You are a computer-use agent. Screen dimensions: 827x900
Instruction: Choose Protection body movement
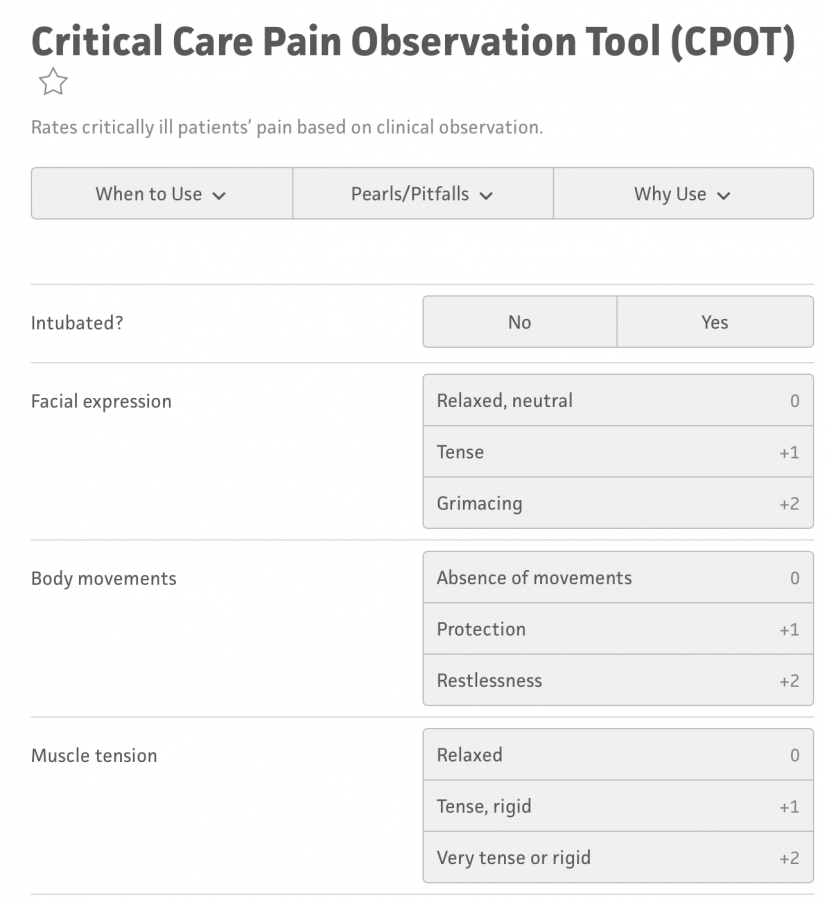coord(617,629)
